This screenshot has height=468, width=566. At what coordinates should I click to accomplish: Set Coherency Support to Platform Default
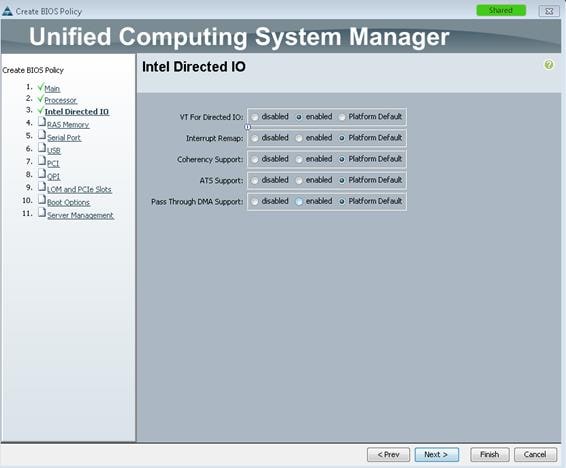click(x=342, y=159)
